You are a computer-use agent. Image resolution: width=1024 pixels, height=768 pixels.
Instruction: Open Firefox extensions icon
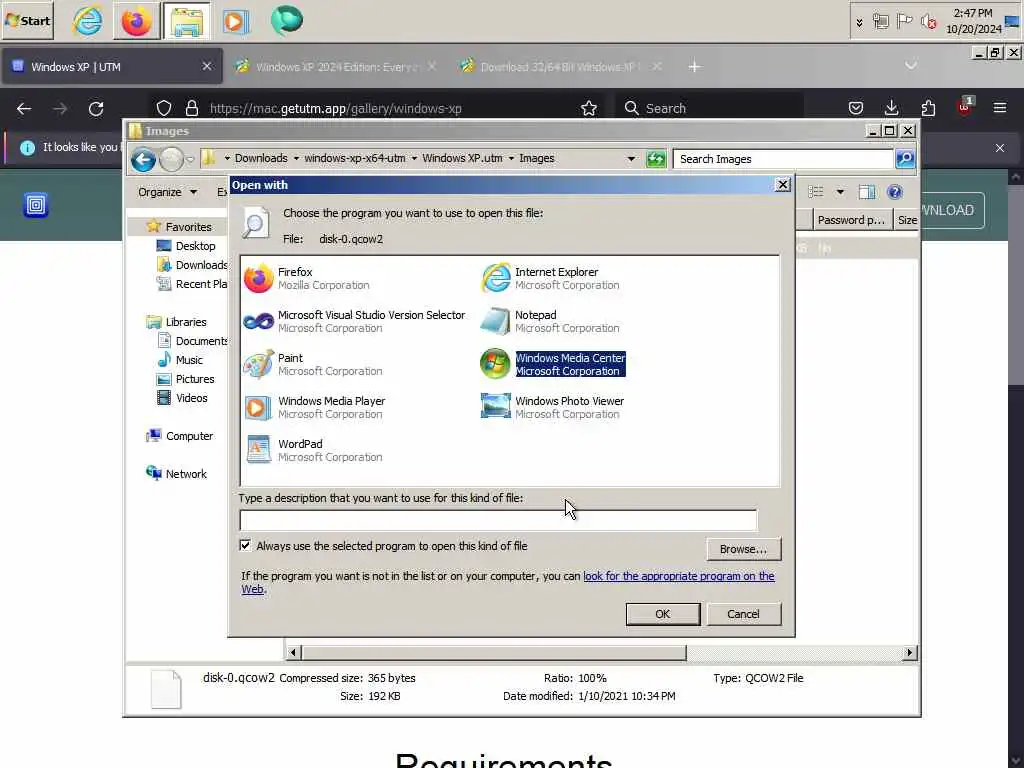(x=927, y=108)
